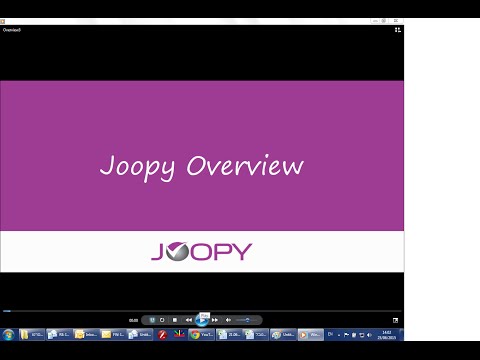Stop video playback
This screenshot has width=480, height=360.
175,320
